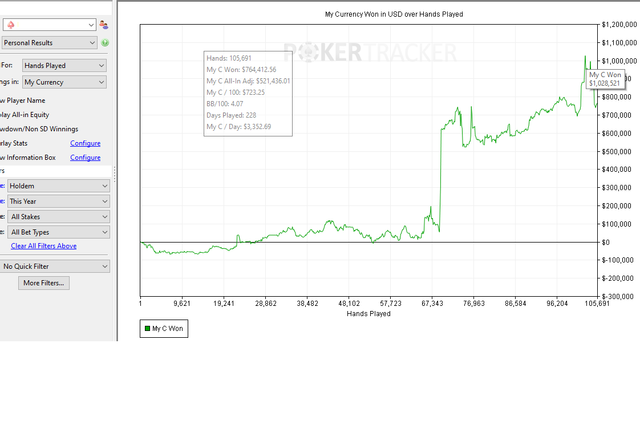
Task: Click the Clear All Filters Above link
Action: (44, 246)
